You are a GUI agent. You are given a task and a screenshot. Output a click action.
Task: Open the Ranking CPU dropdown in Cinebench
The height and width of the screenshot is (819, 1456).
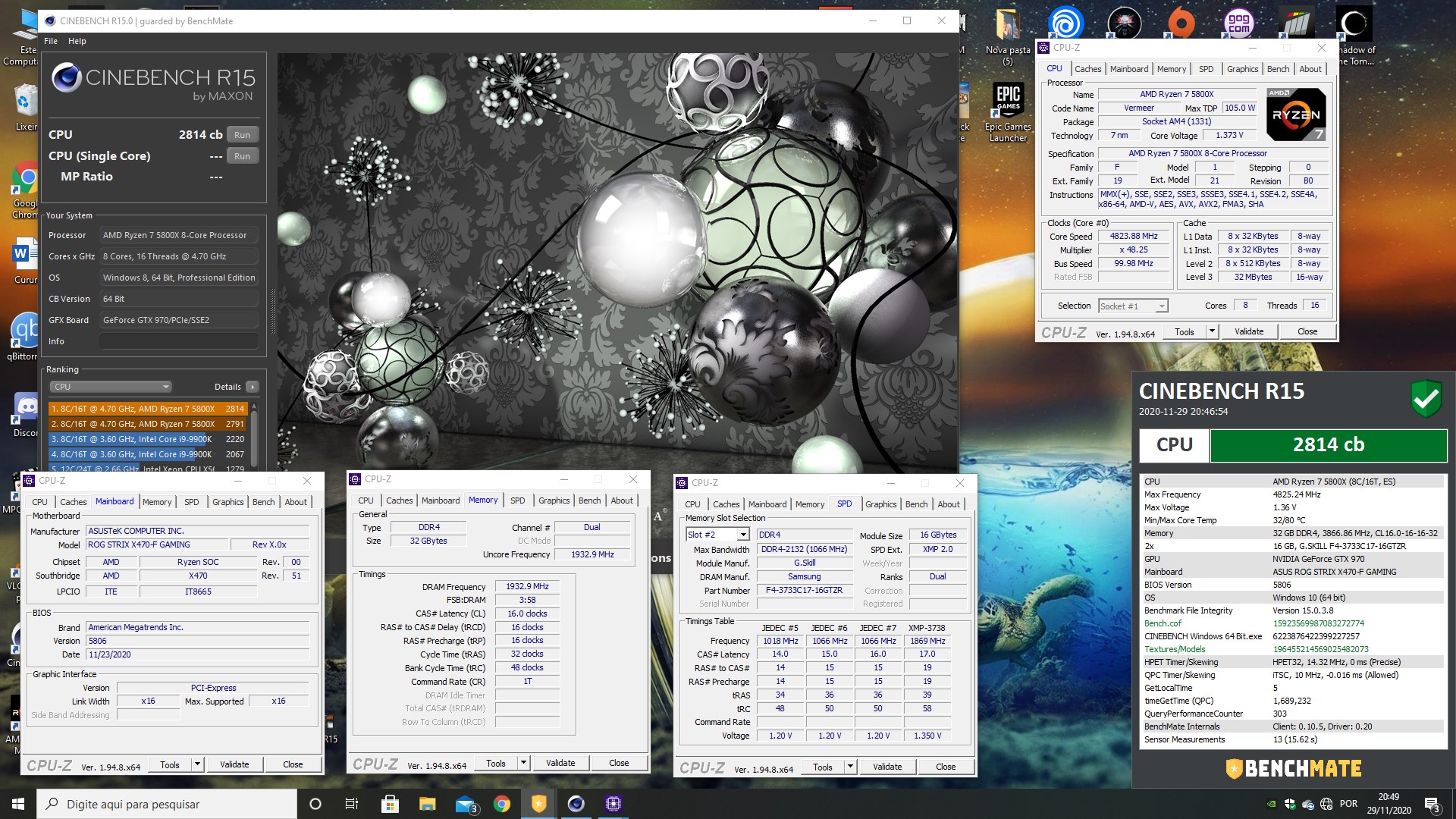[111, 387]
